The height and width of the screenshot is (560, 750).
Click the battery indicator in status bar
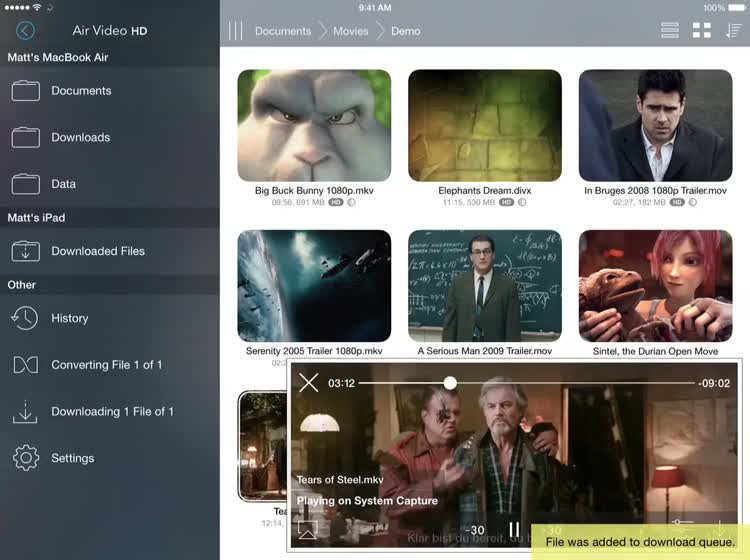(737, 8)
